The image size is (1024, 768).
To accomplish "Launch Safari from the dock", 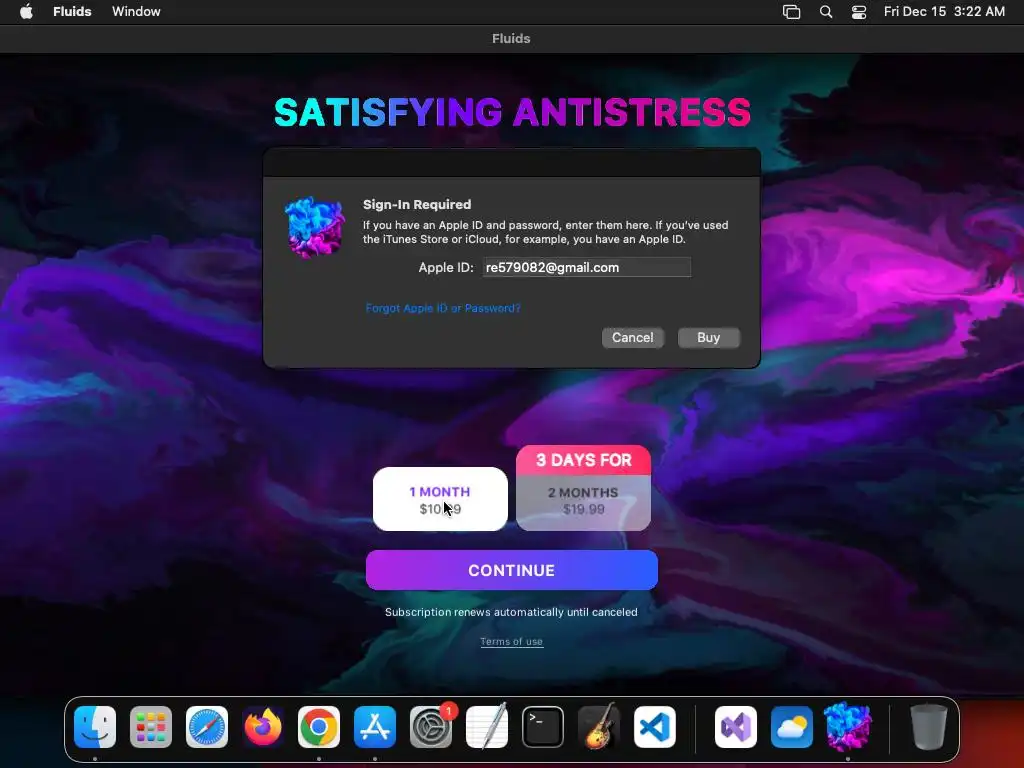I will tap(207, 727).
